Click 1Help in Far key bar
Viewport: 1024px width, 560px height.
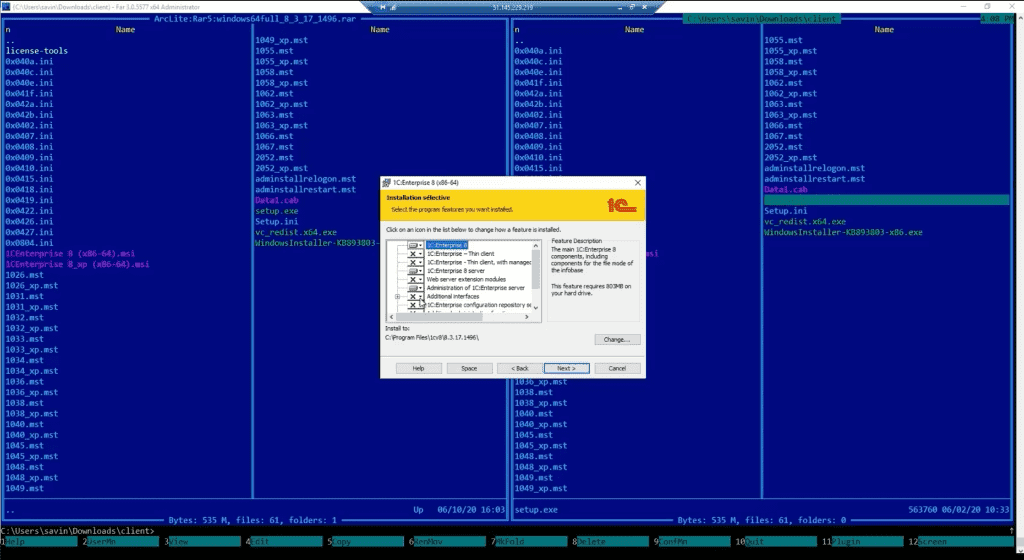point(40,542)
